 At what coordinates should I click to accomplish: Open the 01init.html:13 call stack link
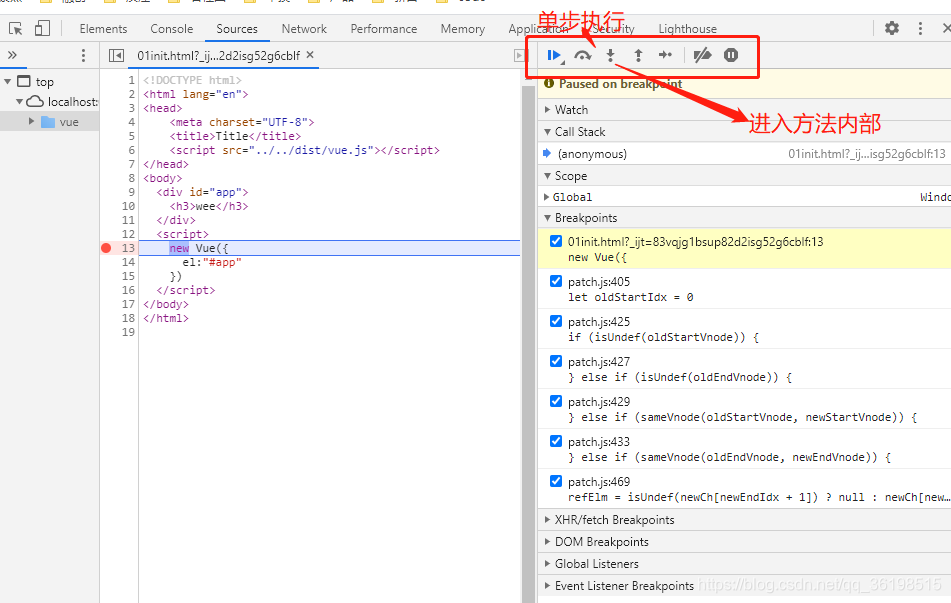coord(867,154)
